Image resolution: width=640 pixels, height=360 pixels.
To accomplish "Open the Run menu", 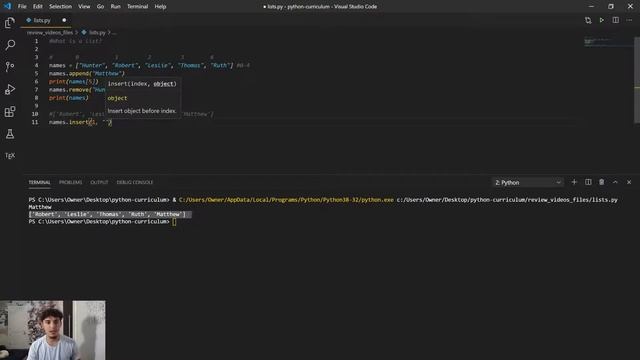I will 116,7.
